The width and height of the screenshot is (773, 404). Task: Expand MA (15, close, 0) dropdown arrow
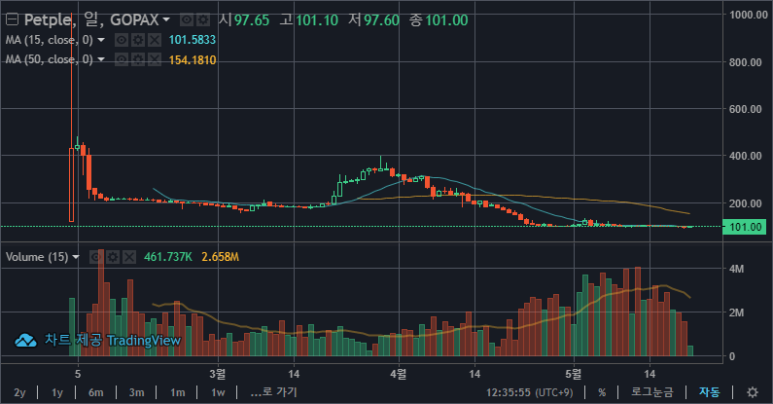click(x=101, y=39)
